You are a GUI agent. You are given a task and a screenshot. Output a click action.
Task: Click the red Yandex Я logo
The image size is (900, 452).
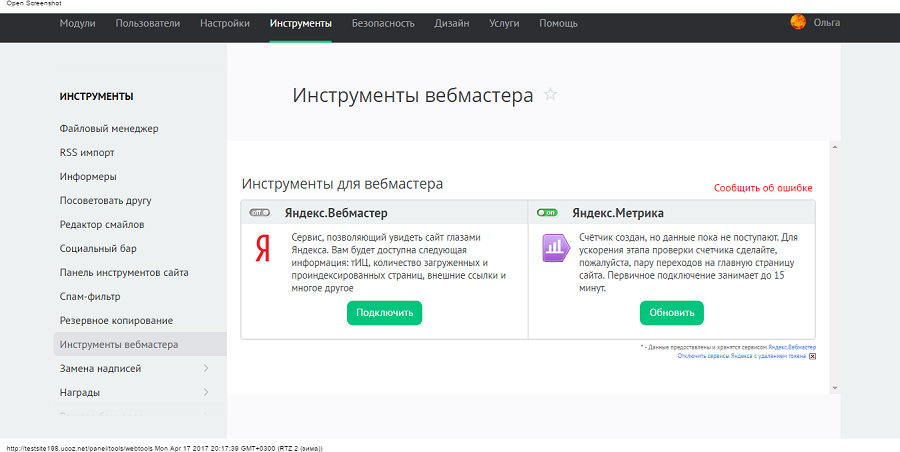262,248
